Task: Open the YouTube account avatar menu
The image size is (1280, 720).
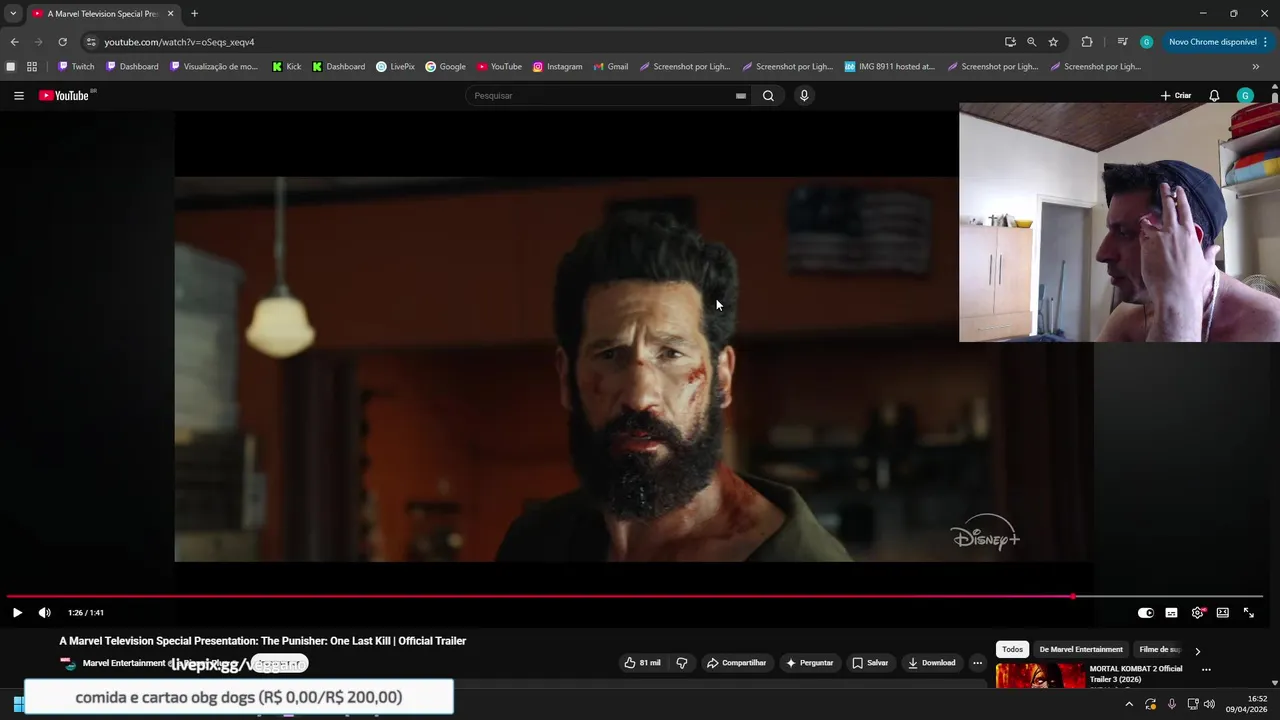Action: 1245,96
